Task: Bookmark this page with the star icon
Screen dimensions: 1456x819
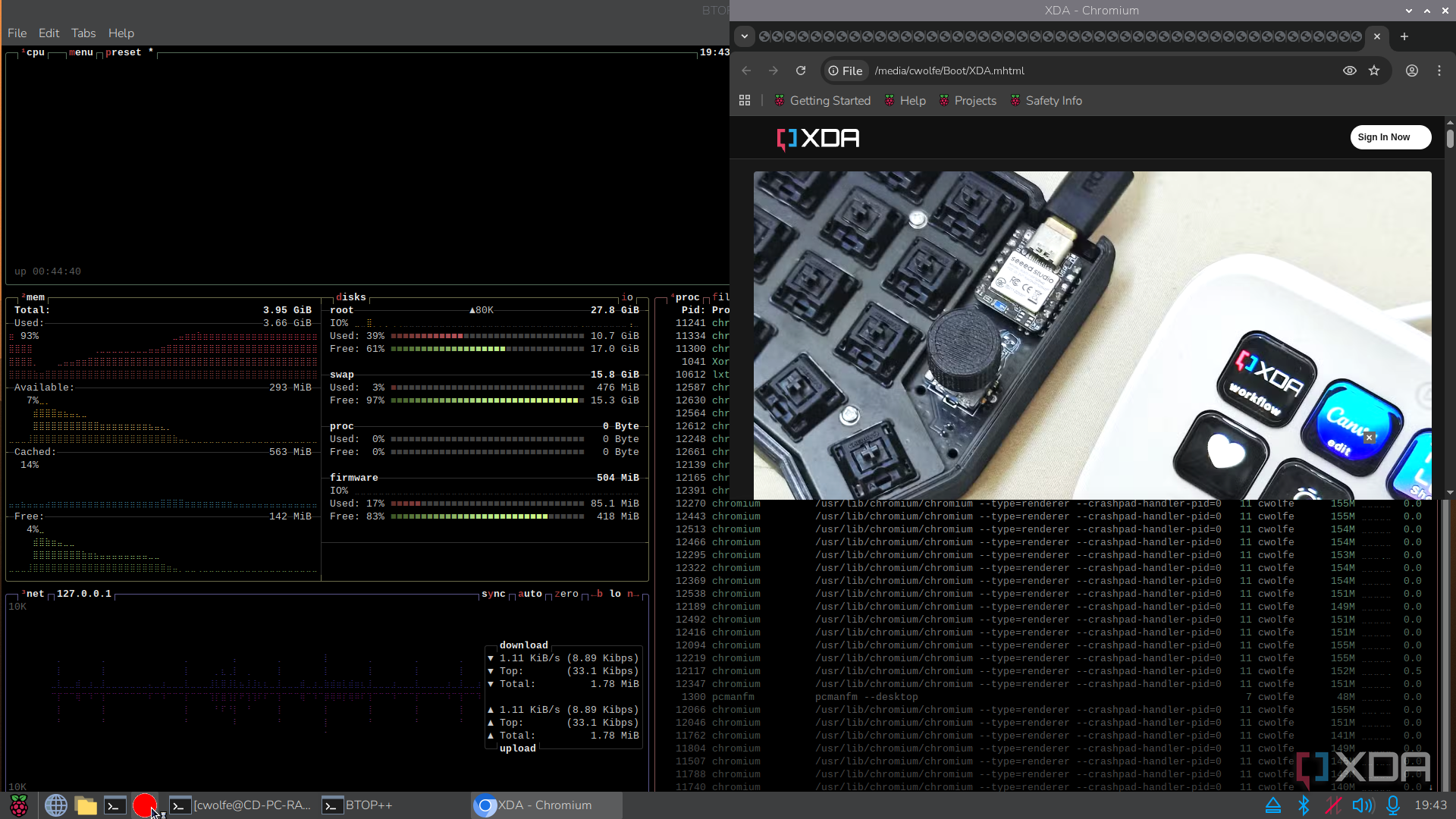Action: pyautogui.click(x=1374, y=71)
